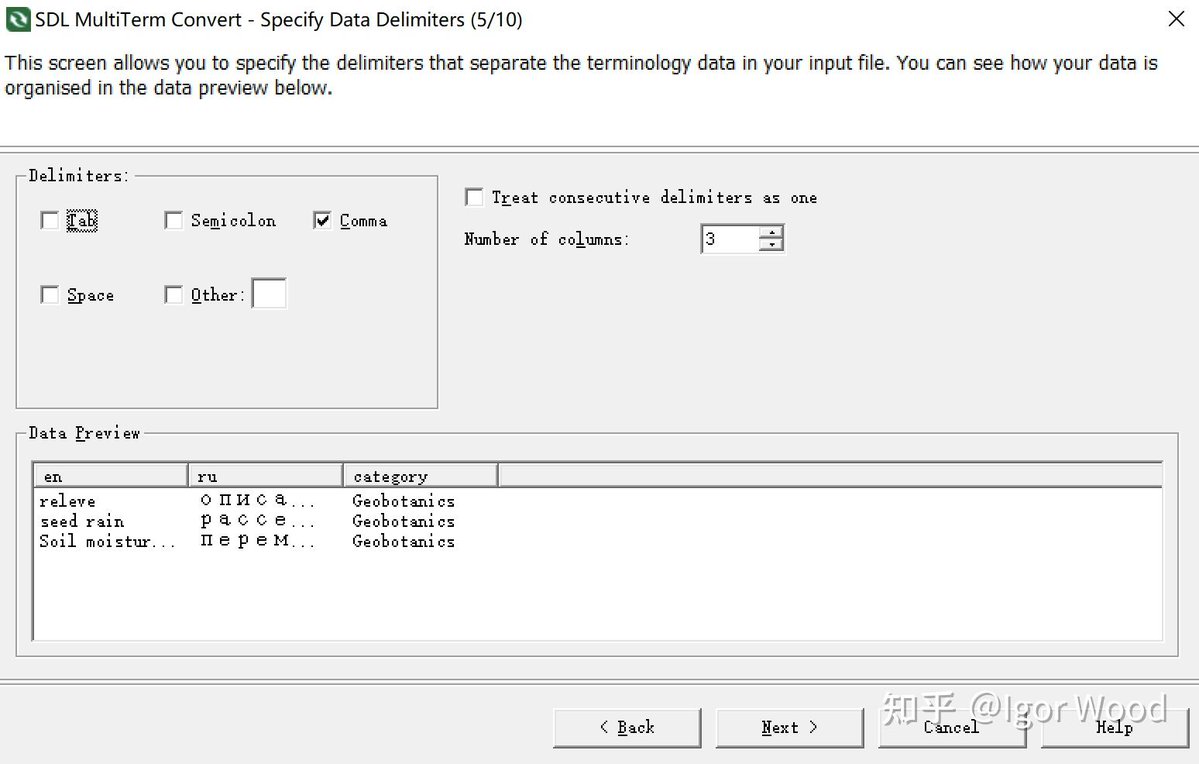Viewport: 1199px width, 764px height.
Task: Cancel the conversion wizard
Action: point(952,727)
